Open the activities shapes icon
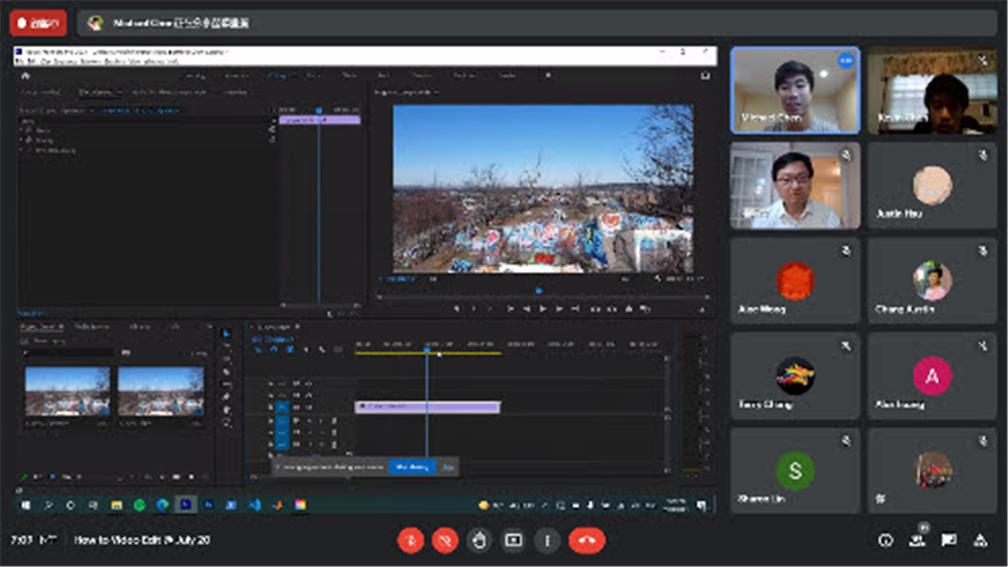This screenshot has width=1008, height=567. point(980,540)
